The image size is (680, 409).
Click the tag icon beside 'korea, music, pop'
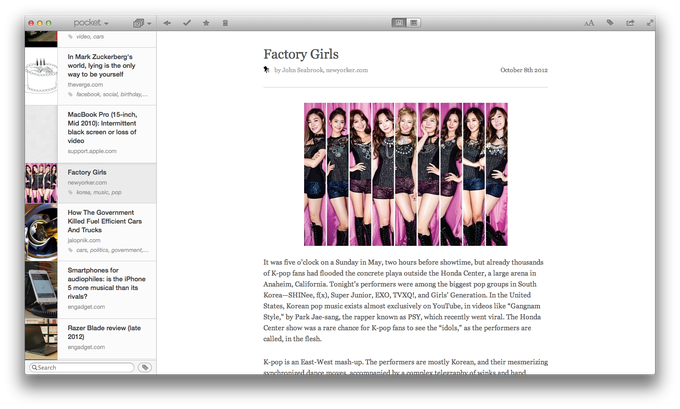coord(70,192)
